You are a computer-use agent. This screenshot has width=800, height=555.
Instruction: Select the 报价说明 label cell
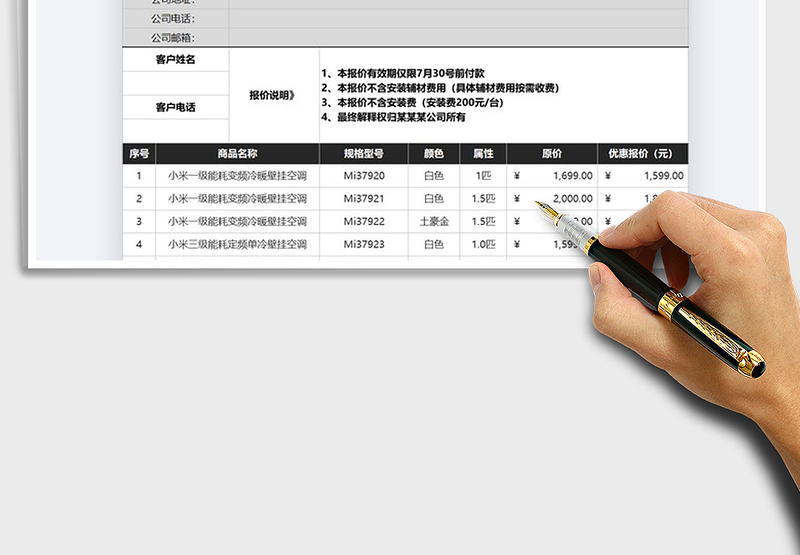tap(274, 95)
